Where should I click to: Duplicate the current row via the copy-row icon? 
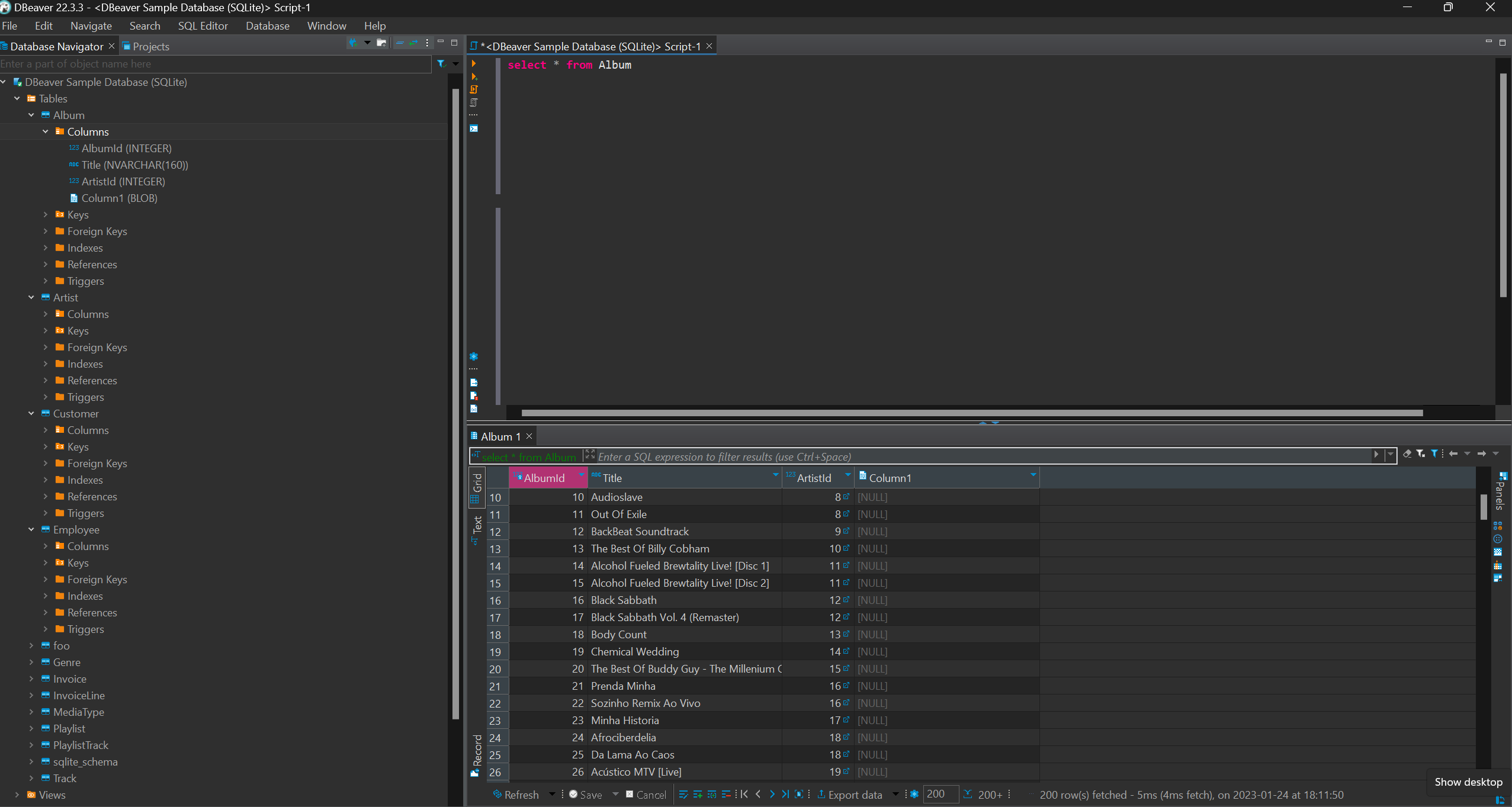pos(711,795)
